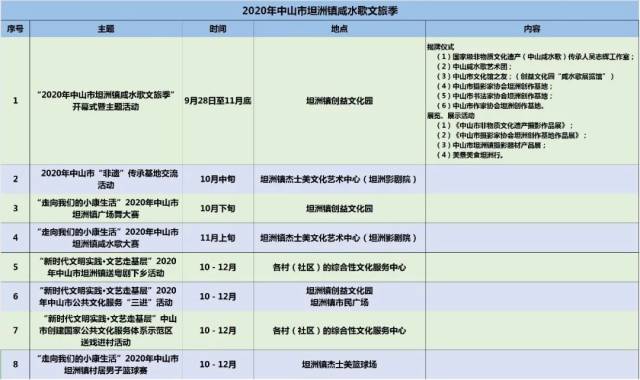Click the "中山市书法家协会坦洲创作基地" line
The image size is (640, 380).
click(x=495, y=96)
